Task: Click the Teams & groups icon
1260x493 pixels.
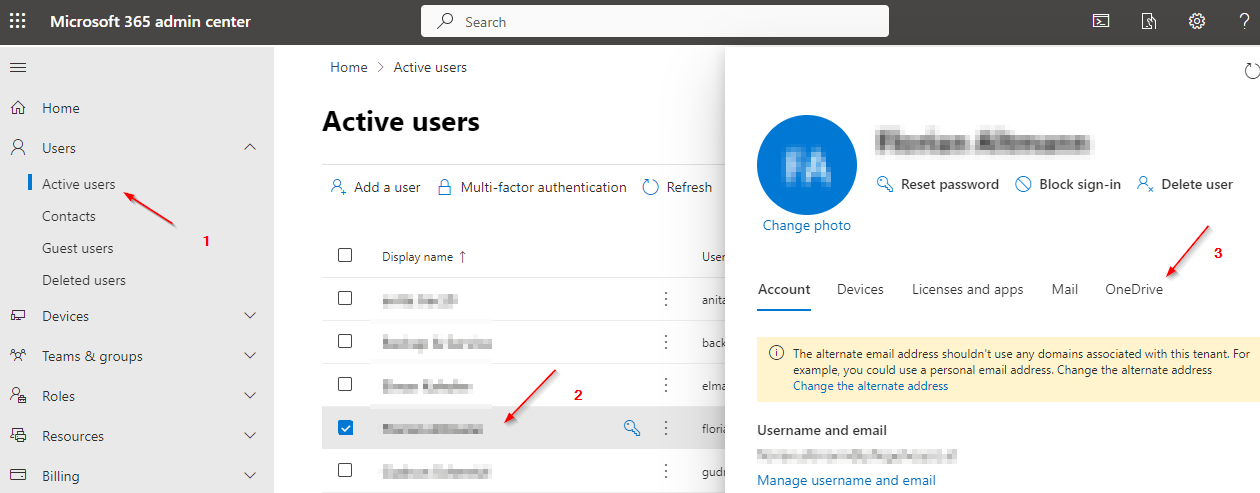Action: (18, 356)
